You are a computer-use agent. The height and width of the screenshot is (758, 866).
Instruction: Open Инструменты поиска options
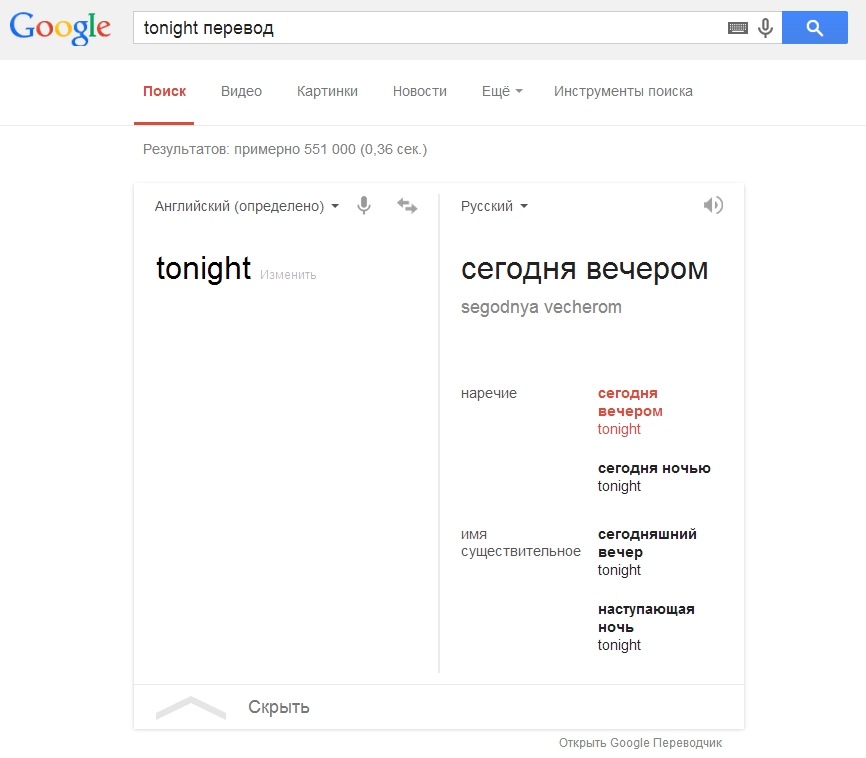click(623, 91)
